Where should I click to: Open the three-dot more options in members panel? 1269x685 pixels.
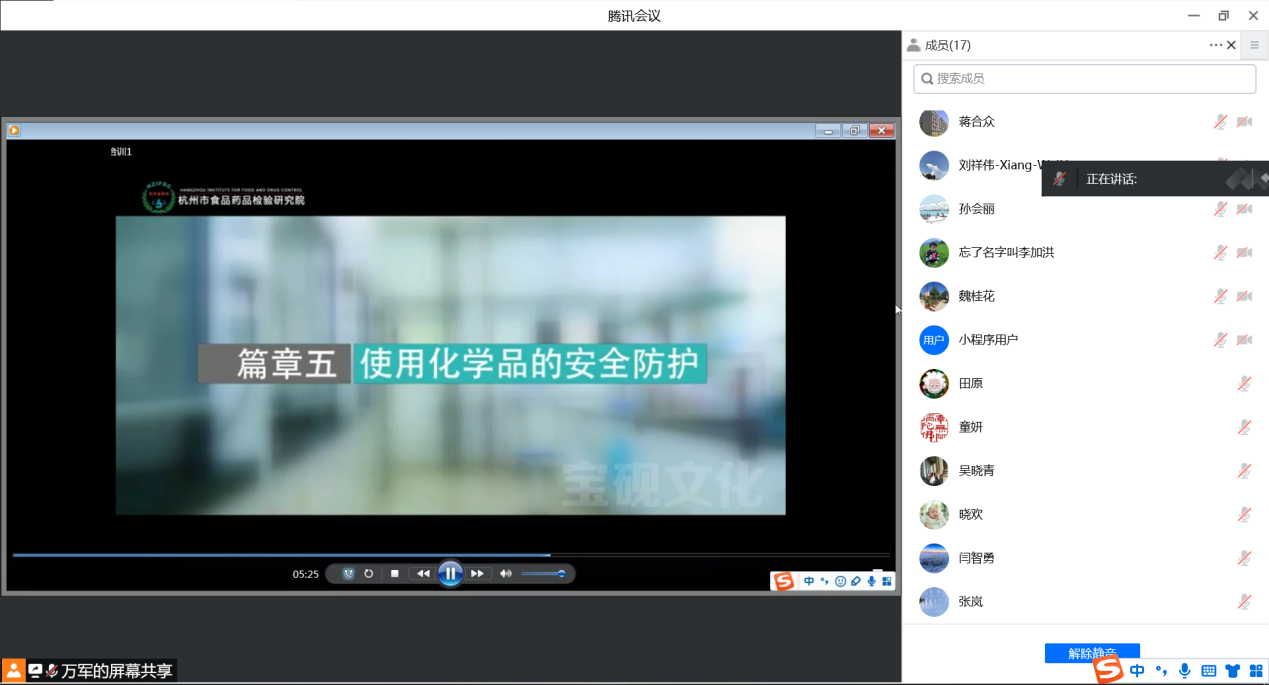point(1215,45)
